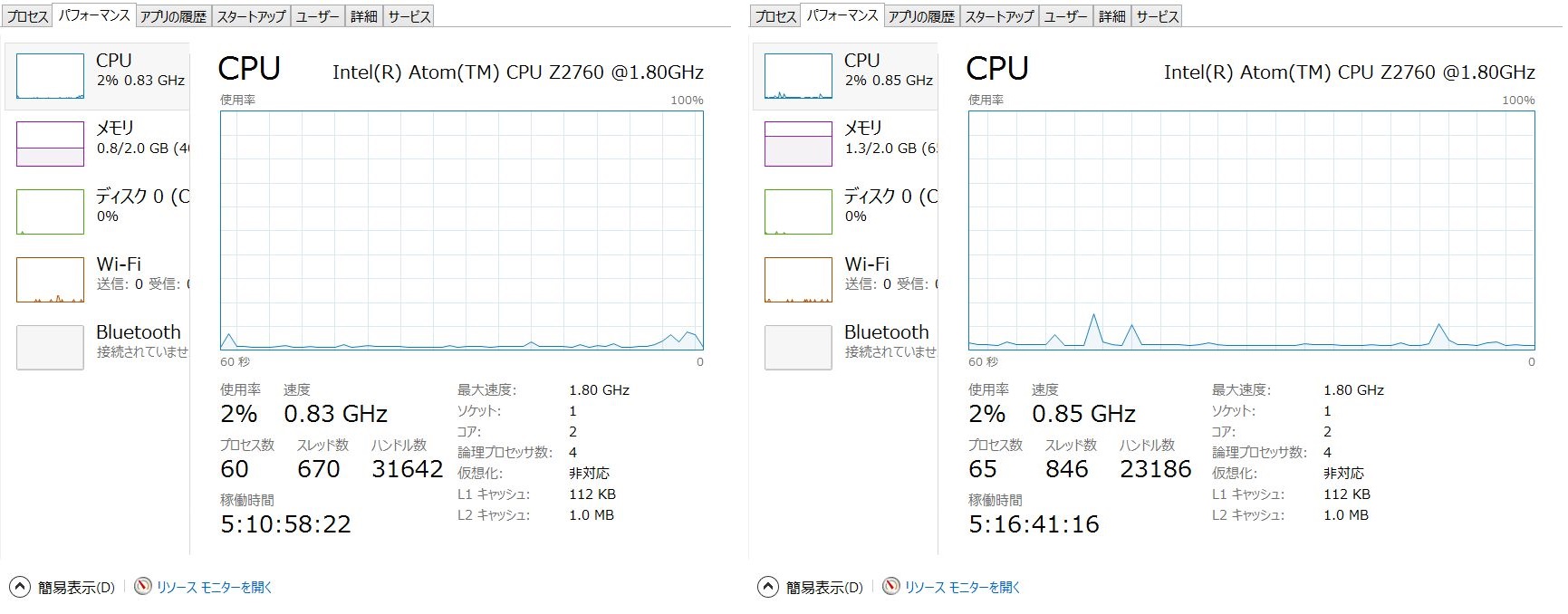Select the Wi-Fi graph thumbnail in left window
Screen dimensions: 1568x614
50,280
